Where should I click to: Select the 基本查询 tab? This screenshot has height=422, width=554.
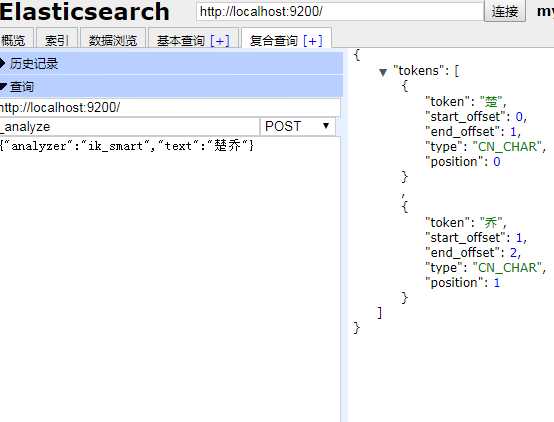[181, 41]
